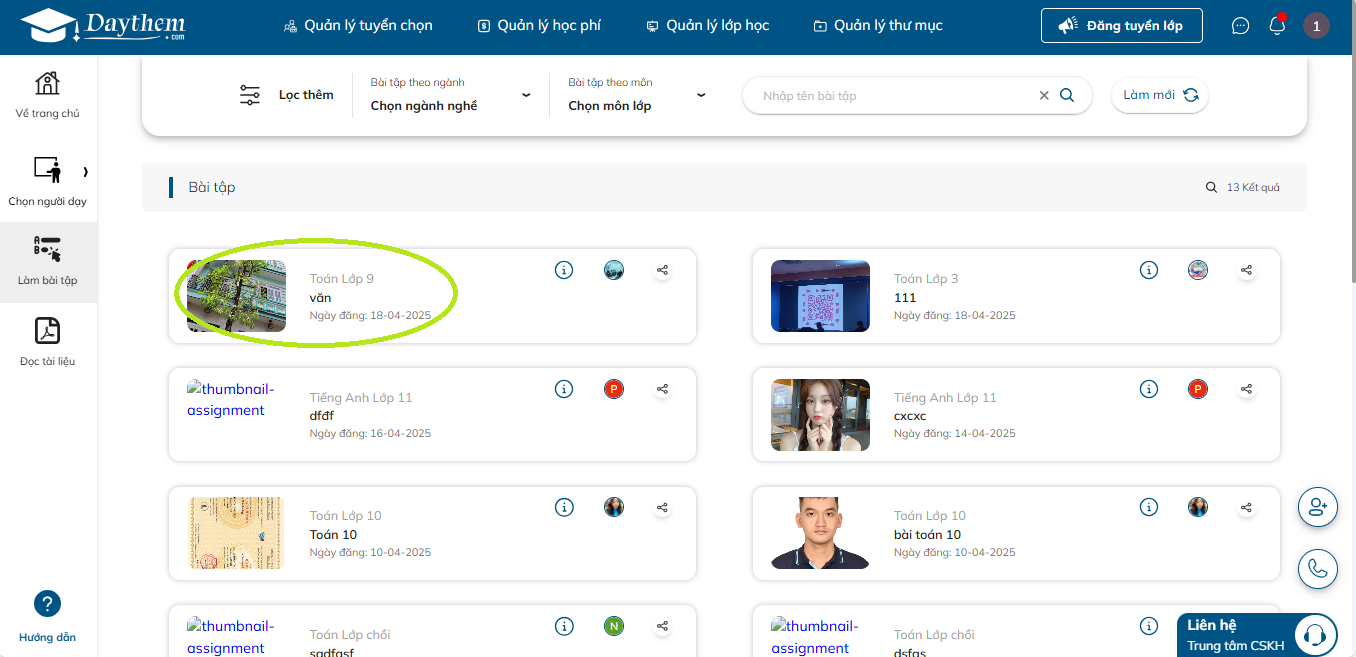The width and height of the screenshot is (1356, 657).
Task: Open the Quản lý thư mục menu
Action: click(878, 26)
